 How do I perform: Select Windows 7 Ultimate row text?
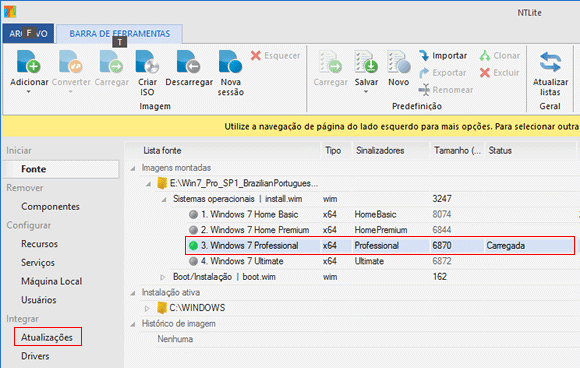click(x=242, y=261)
